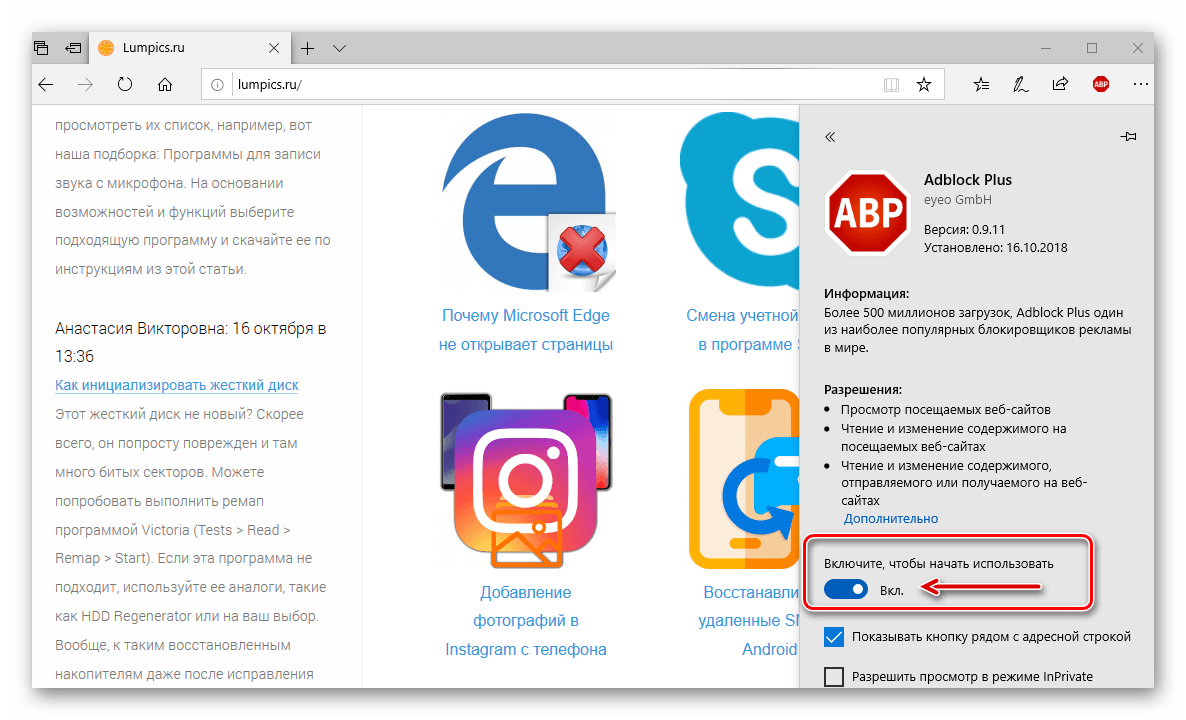Viewport: 1186px width, 720px height.
Task: Switch on Reading view book icon
Action: click(x=891, y=85)
